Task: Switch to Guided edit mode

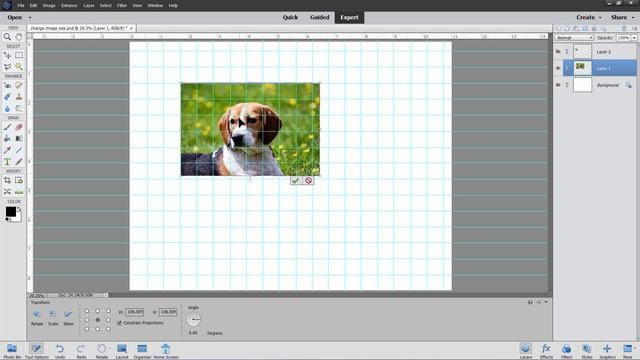Action: pos(319,18)
